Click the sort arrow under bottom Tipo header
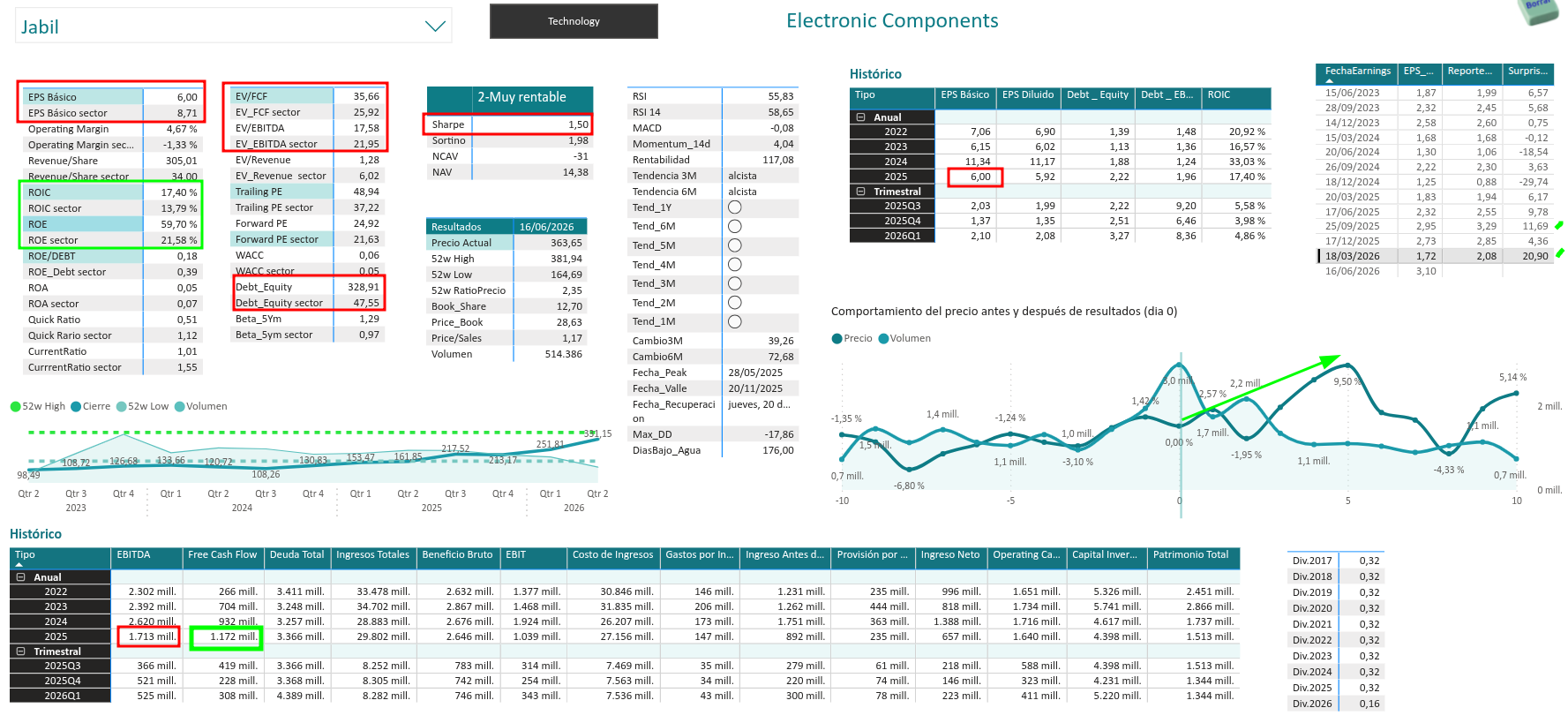Viewport: 1568px width, 723px height. pyautogui.click(x=19, y=564)
